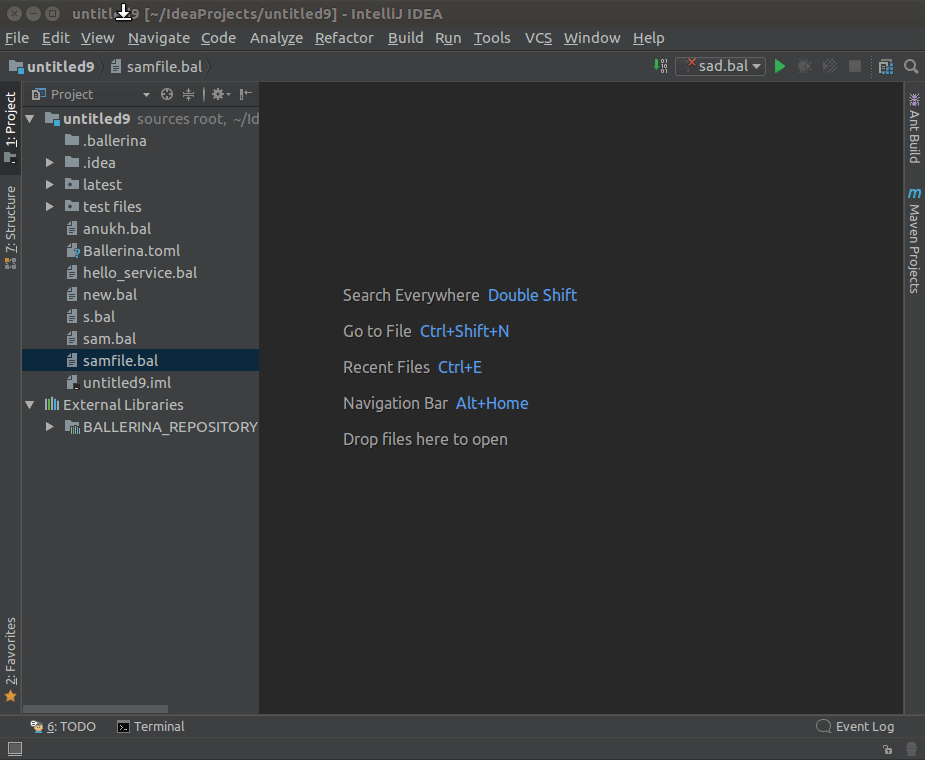Open the 6: TODO tool window
The image size is (925, 760).
(63, 726)
